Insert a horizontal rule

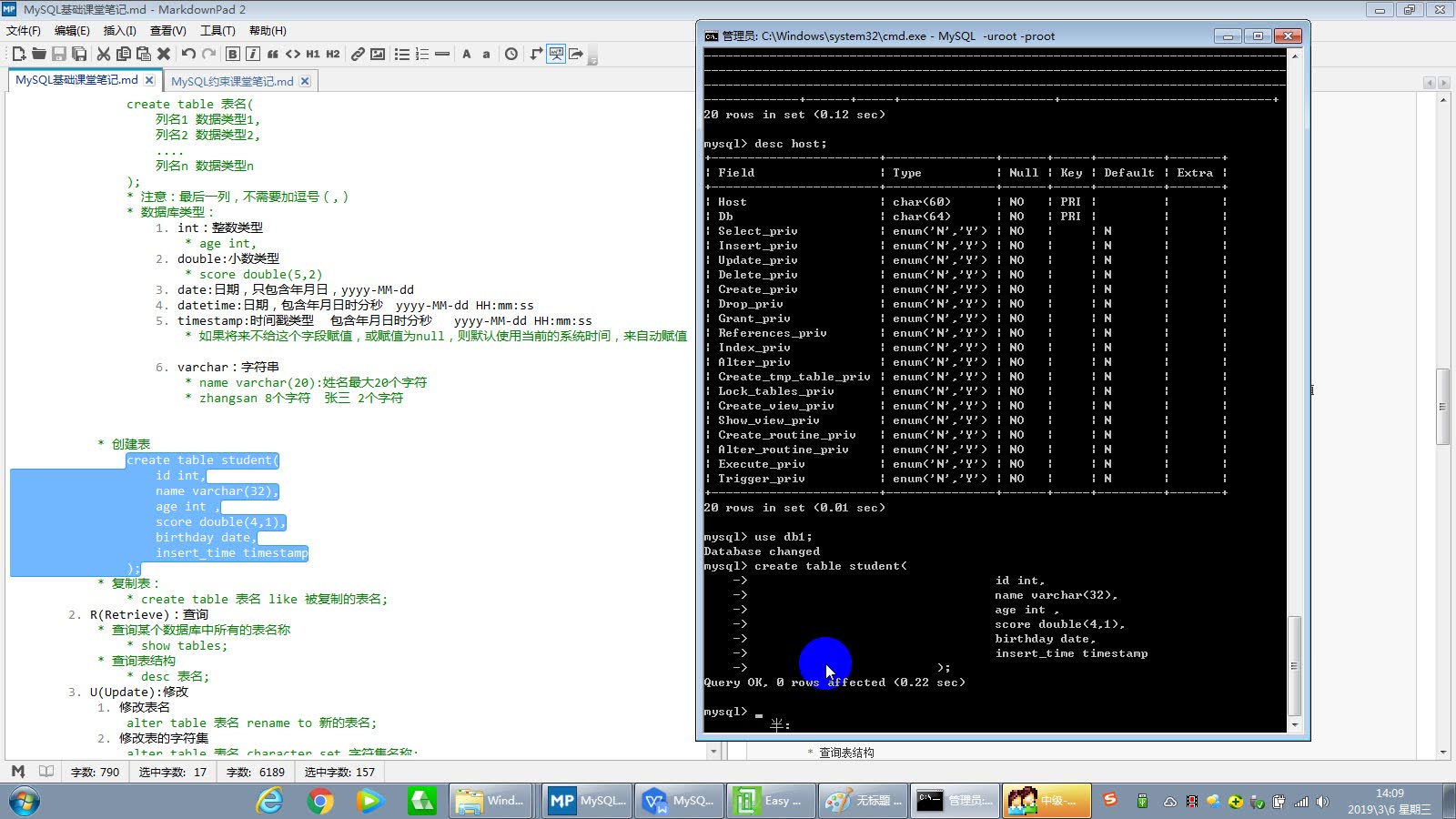tap(442, 54)
